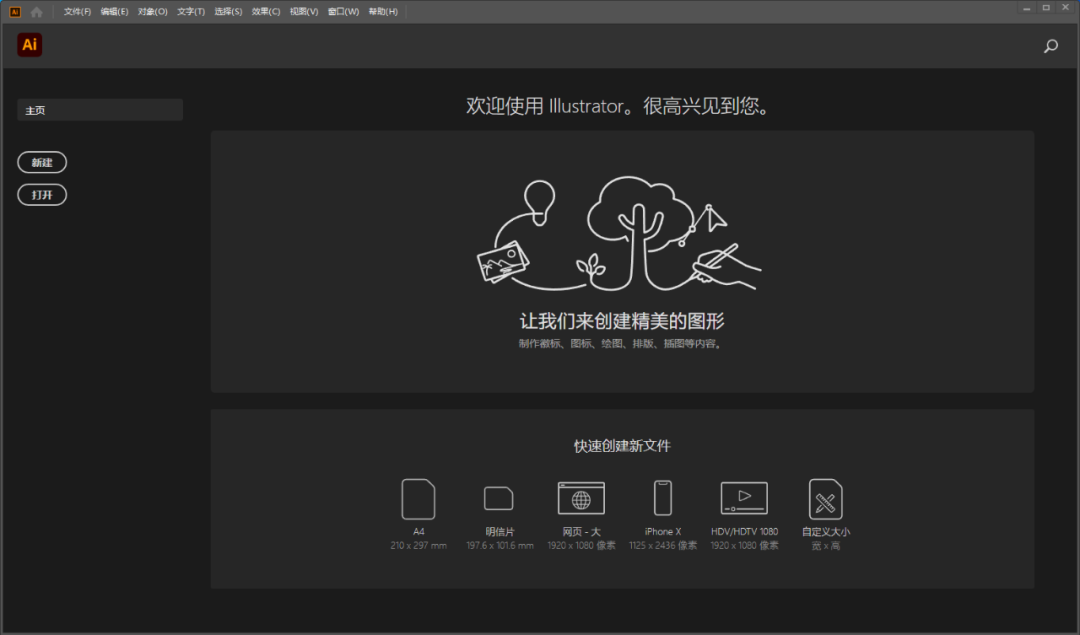The height and width of the screenshot is (635, 1080).
Task: Minimize the Illustrator window
Action: [x=1026, y=8]
